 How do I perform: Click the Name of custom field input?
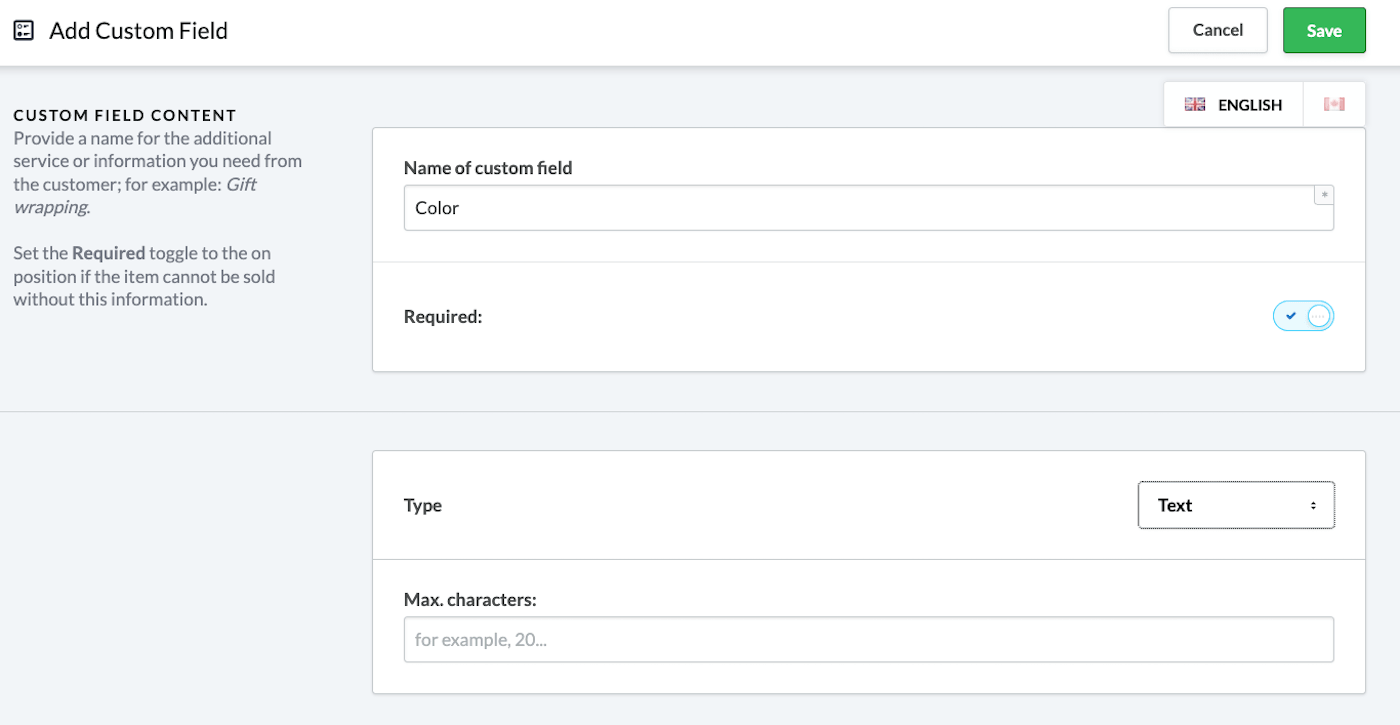click(x=868, y=208)
